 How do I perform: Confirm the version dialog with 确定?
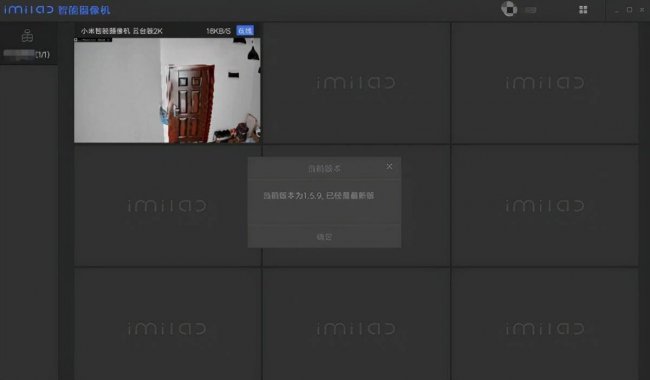(324, 237)
